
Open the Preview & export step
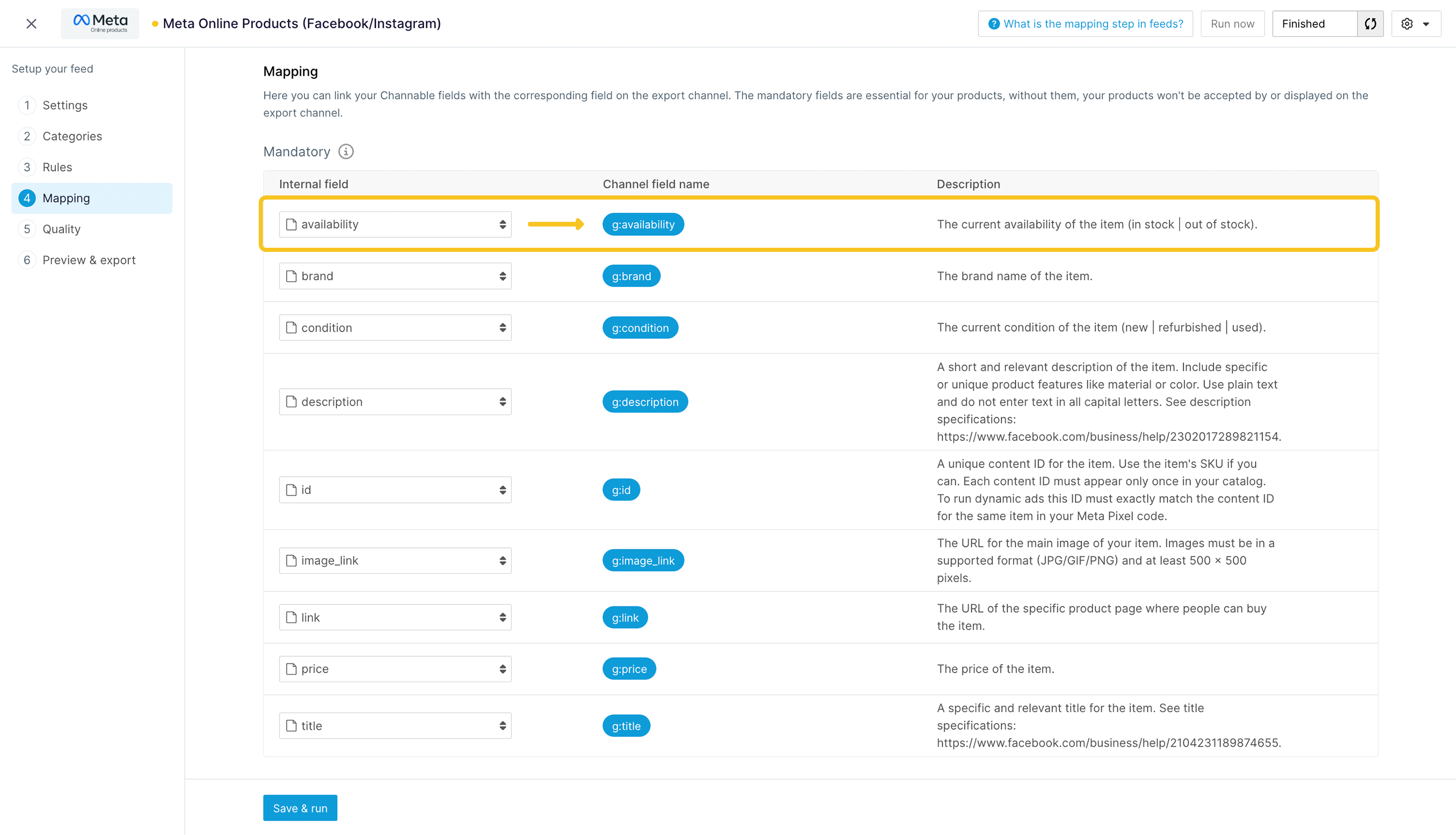tap(89, 260)
